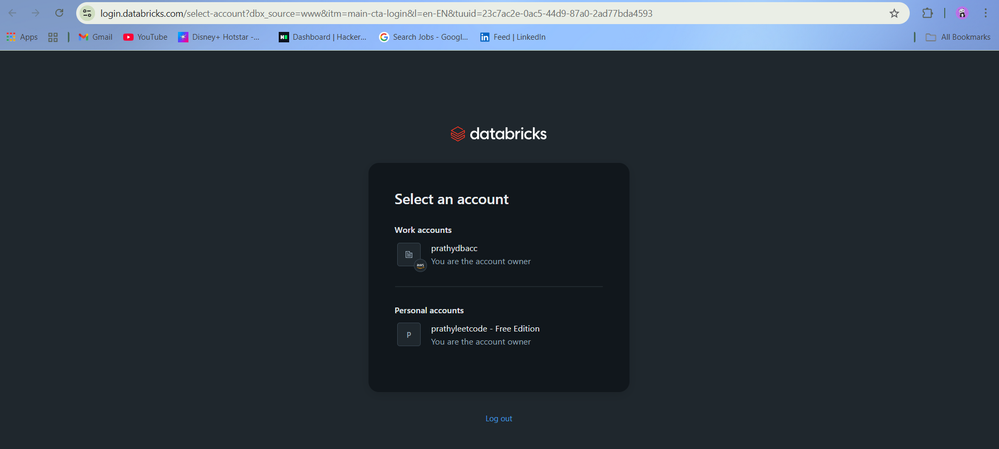This screenshot has width=999, height=449.
Task: Open Gmail bookmark
Action: tap(96, 37)
